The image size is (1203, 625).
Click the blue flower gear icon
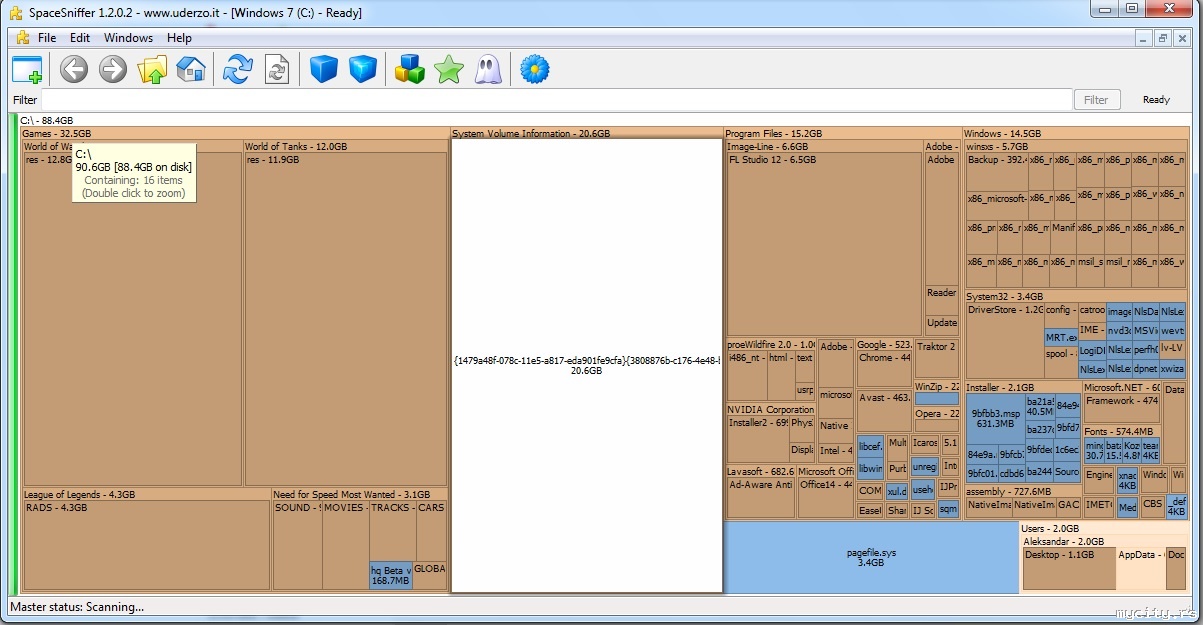pyautogui.click(x=535, y=69)
